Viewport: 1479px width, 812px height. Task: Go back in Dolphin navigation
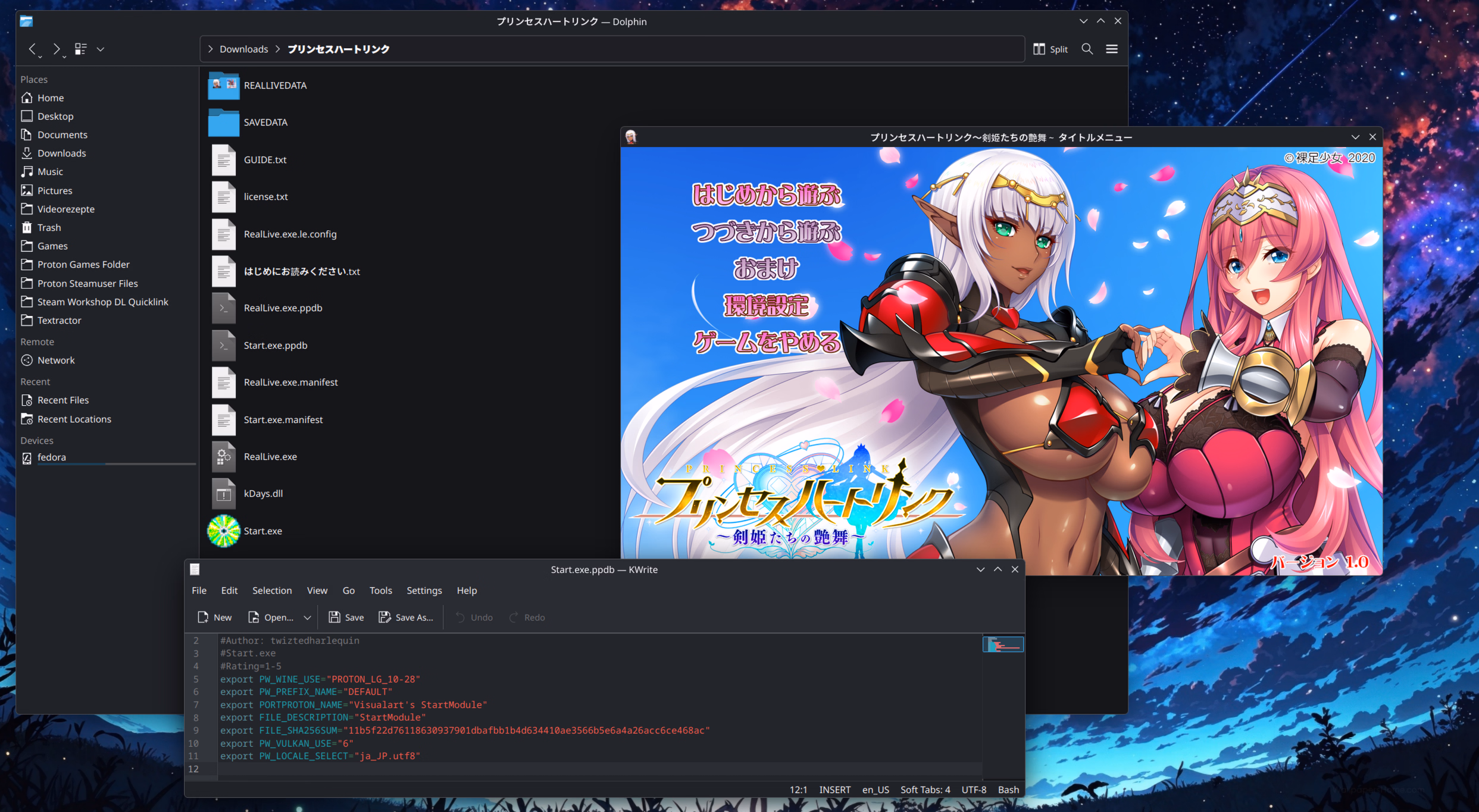coord(33,49)
